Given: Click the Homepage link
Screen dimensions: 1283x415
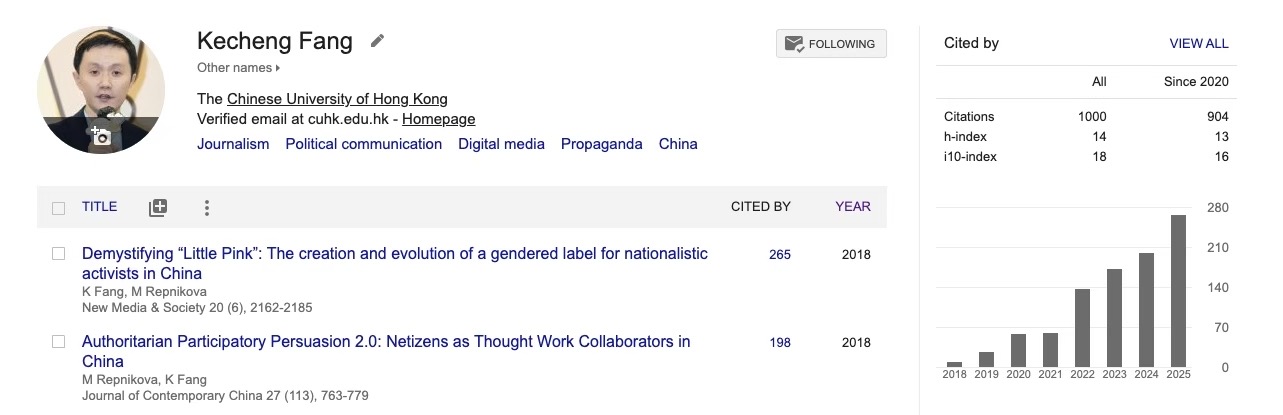Looking at the screenshot, I should [x=438, y=119].
